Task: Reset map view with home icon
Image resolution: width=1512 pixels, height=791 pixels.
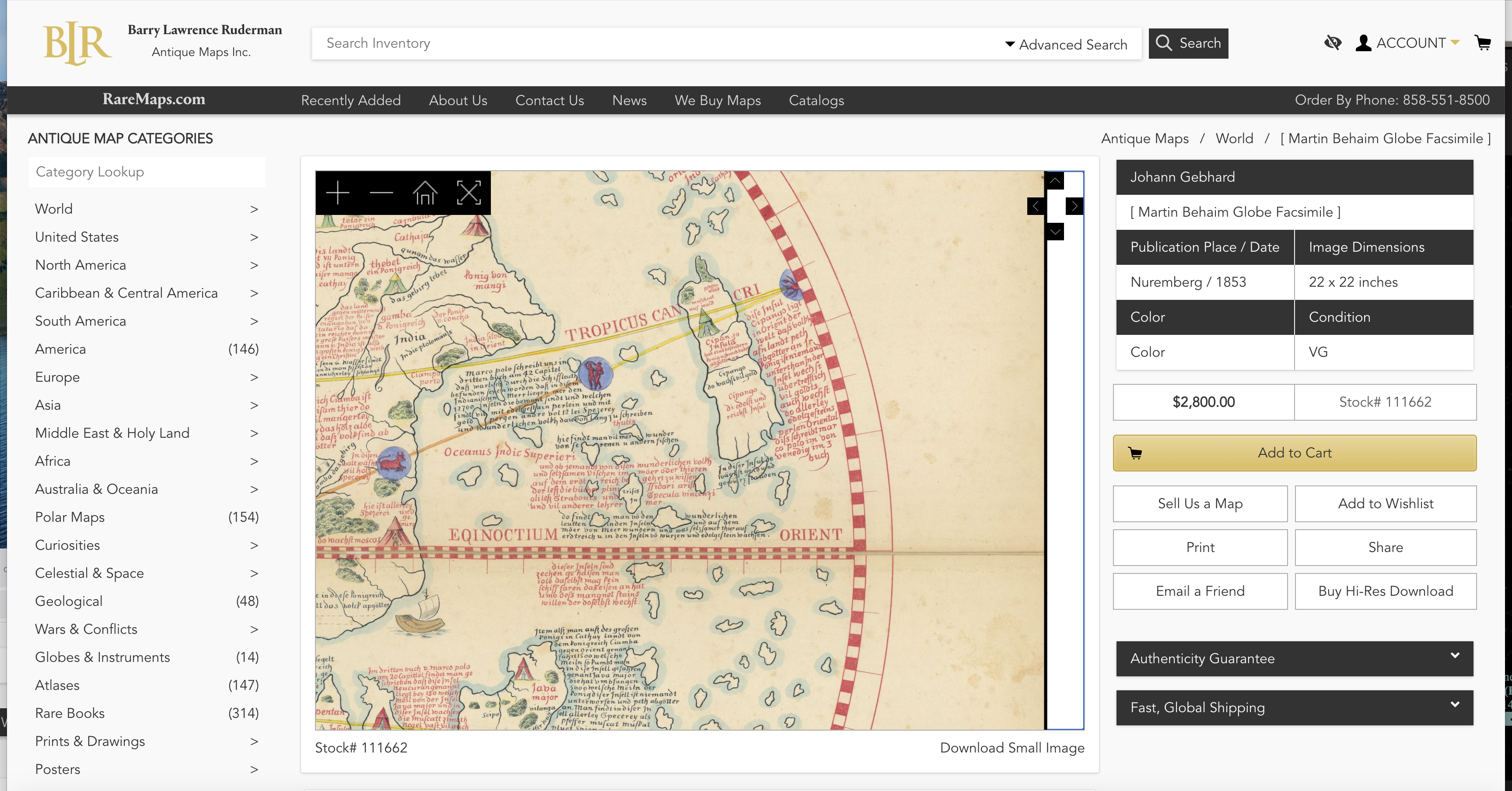Action: point(425,193)
